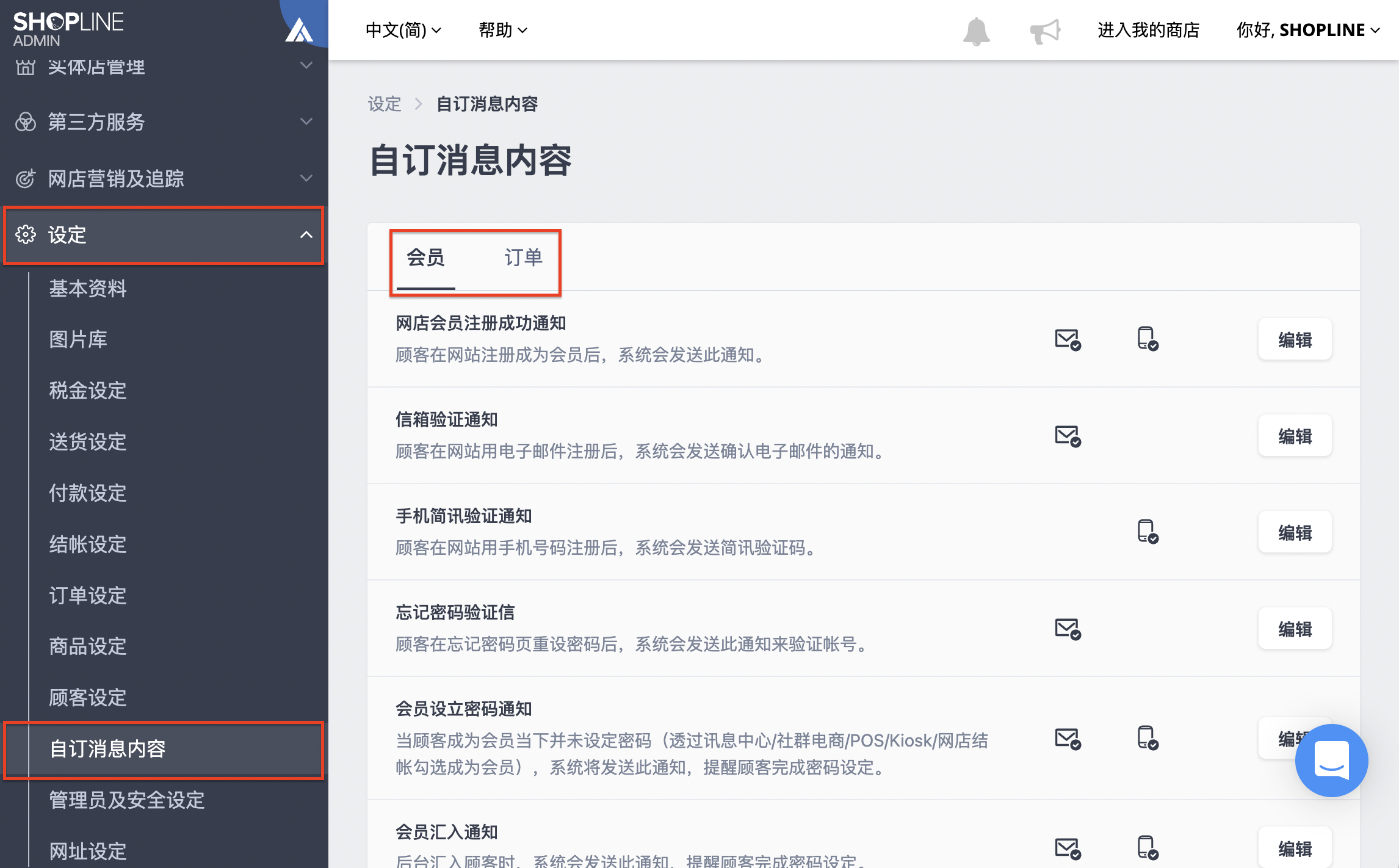1399x868 pixels.
Task: Open 基本资料 in settings menu
Action: click(x=88, y=288)
